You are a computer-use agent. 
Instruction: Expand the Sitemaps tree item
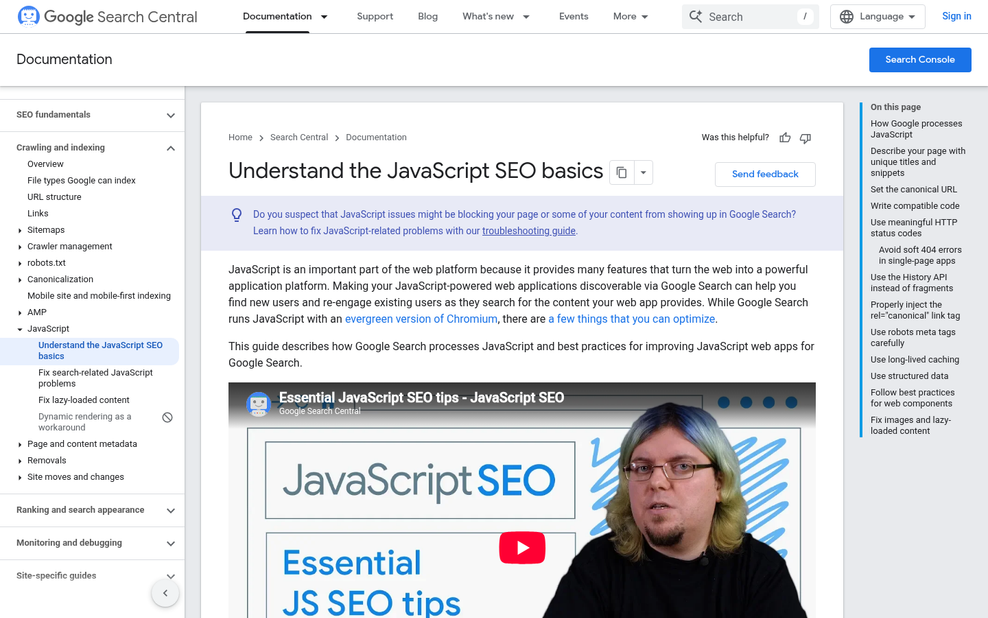click(20, 230)
